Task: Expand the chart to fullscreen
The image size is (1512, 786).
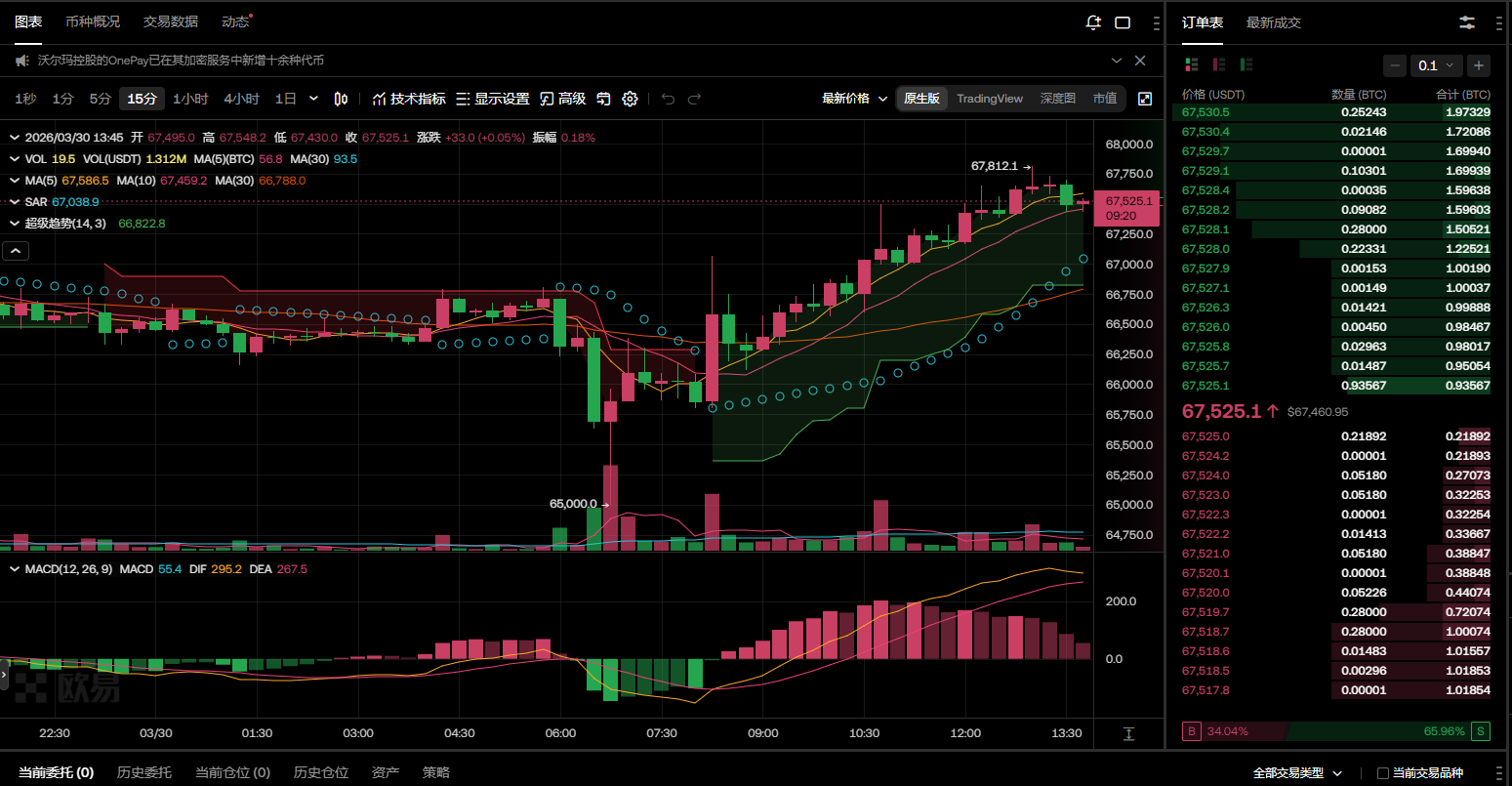Action: pos(1145,99)
